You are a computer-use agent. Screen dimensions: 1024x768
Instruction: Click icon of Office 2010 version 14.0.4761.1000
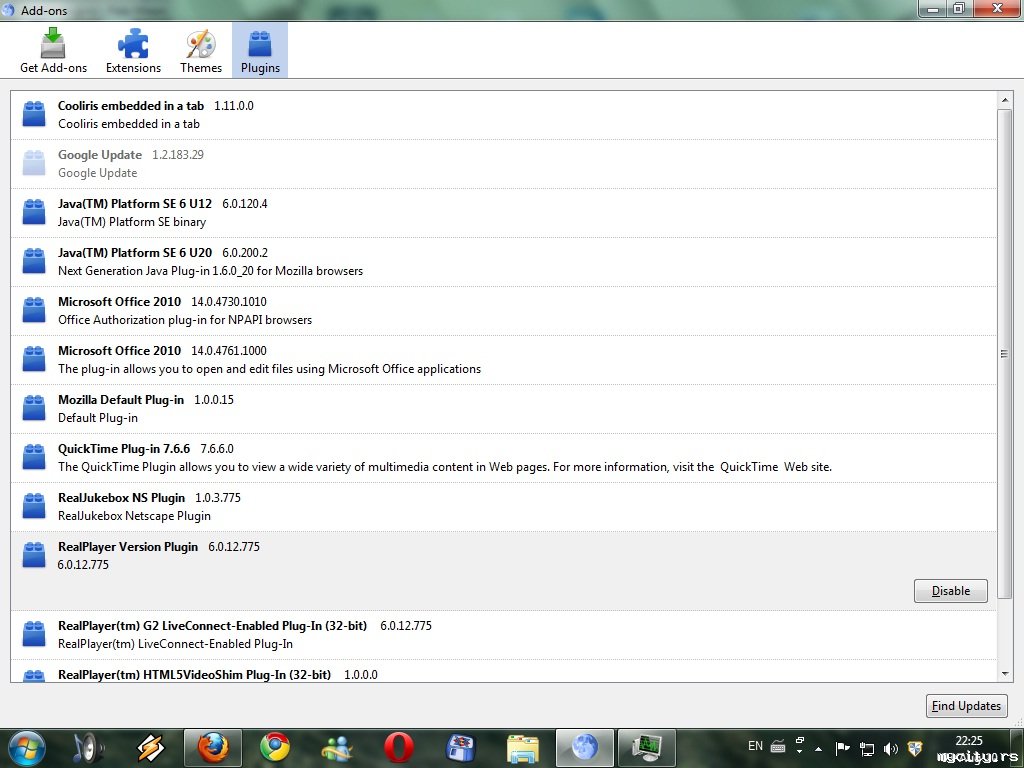click(x=34, y=359)
